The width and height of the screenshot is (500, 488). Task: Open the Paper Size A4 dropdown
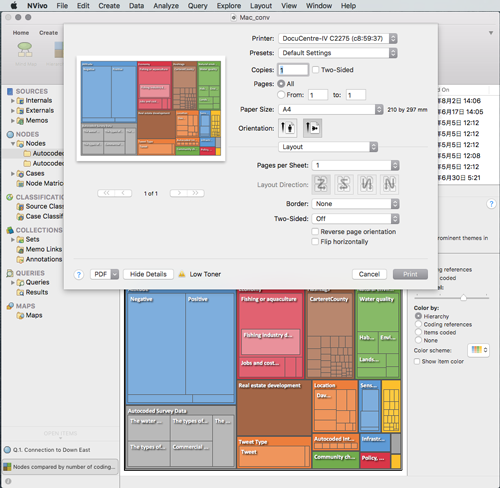tap(331, 109)
